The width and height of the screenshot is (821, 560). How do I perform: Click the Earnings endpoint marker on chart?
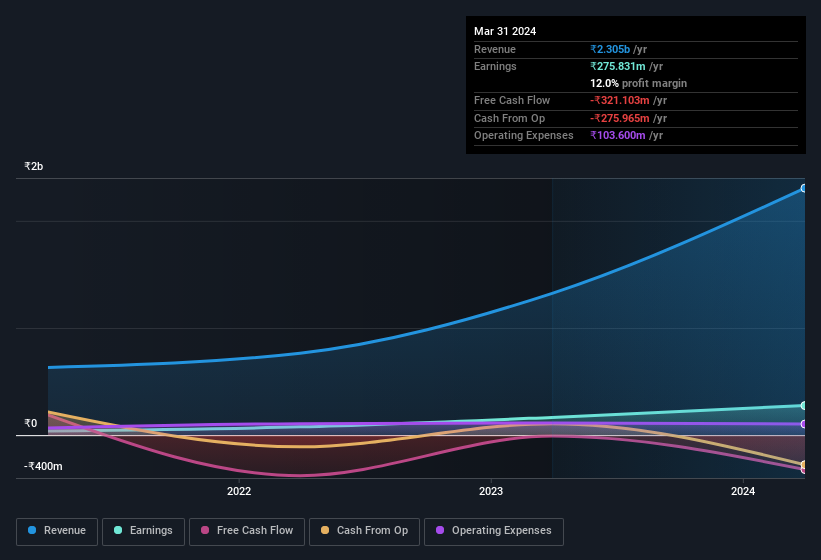click(x=804, y=406)
